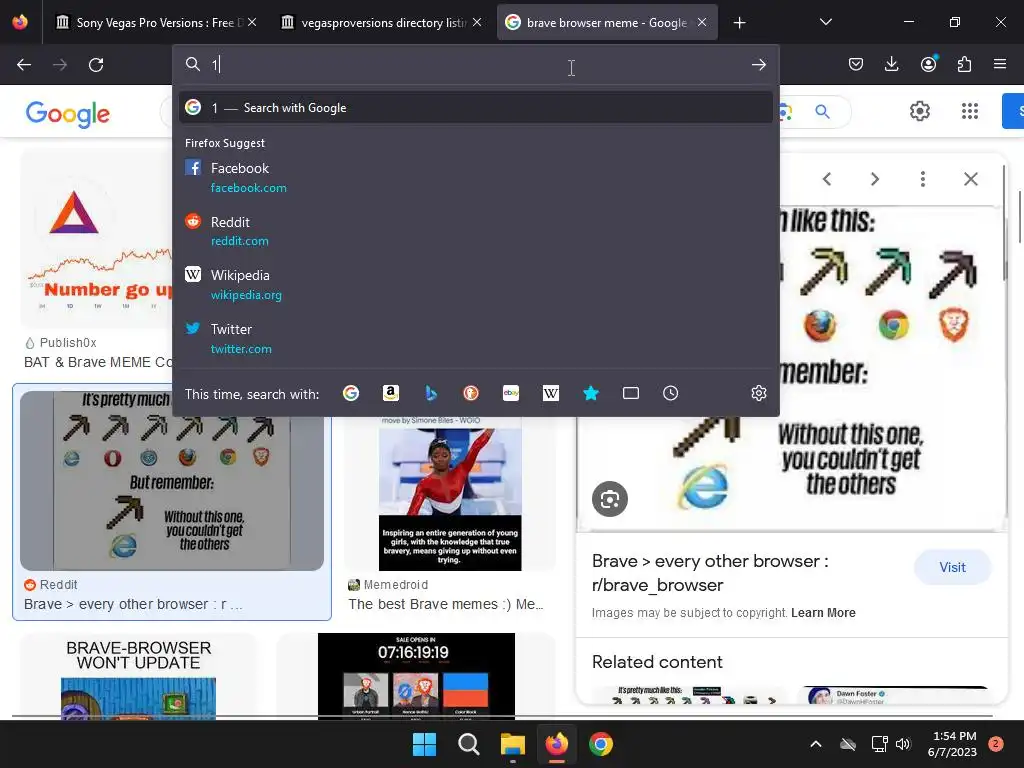This screenshot has height=768, width=1024.
Task: Click the Firefox taskbar icon
Action: [x=556, y=744]
